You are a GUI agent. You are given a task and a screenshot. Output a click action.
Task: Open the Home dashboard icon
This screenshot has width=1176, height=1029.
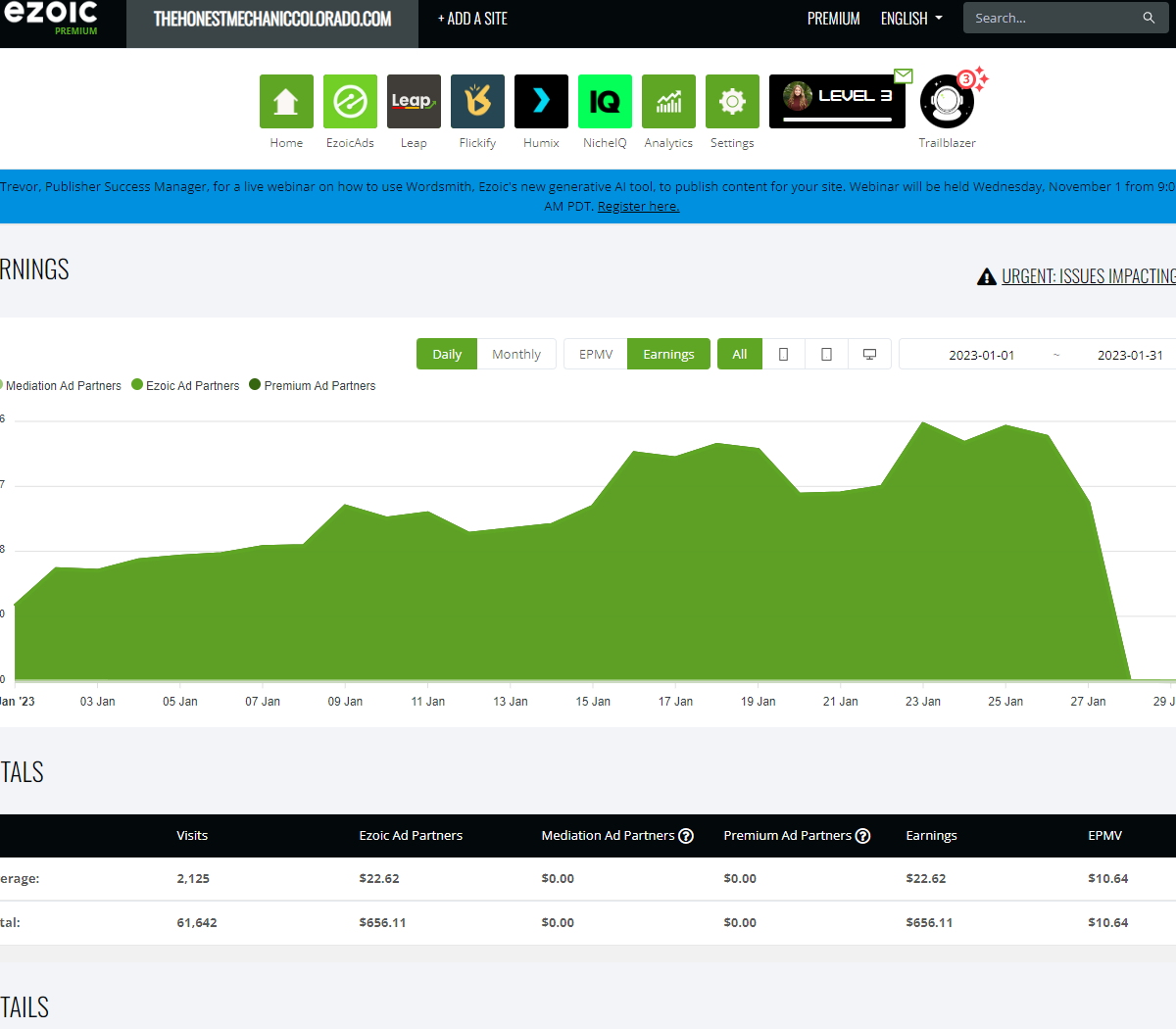point(286,101)
